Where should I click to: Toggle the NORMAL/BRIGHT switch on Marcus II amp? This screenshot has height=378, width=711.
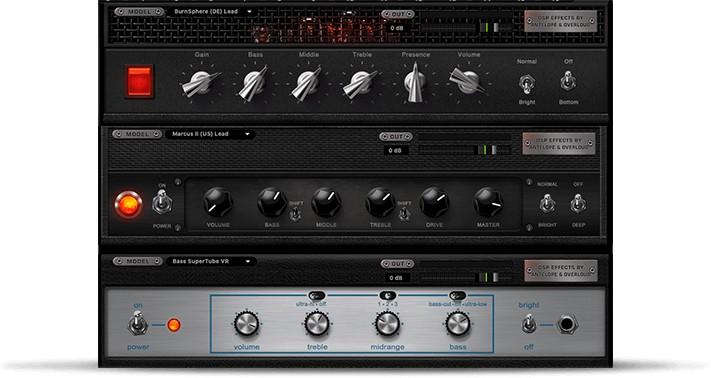click(547, 204)
